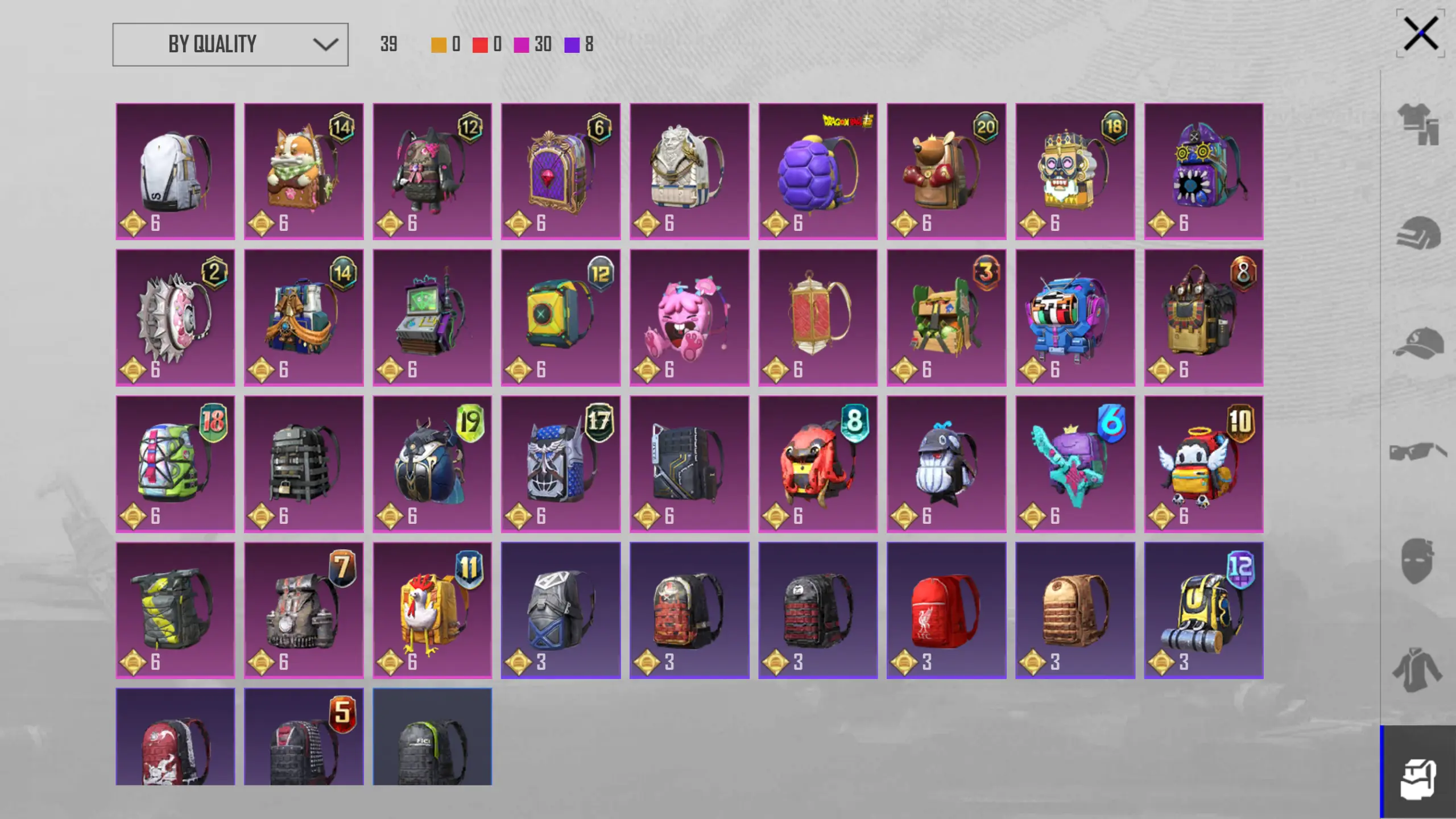
Task: Select the corgi dog backpack thumbnail
Action: [x=304, y=171]
